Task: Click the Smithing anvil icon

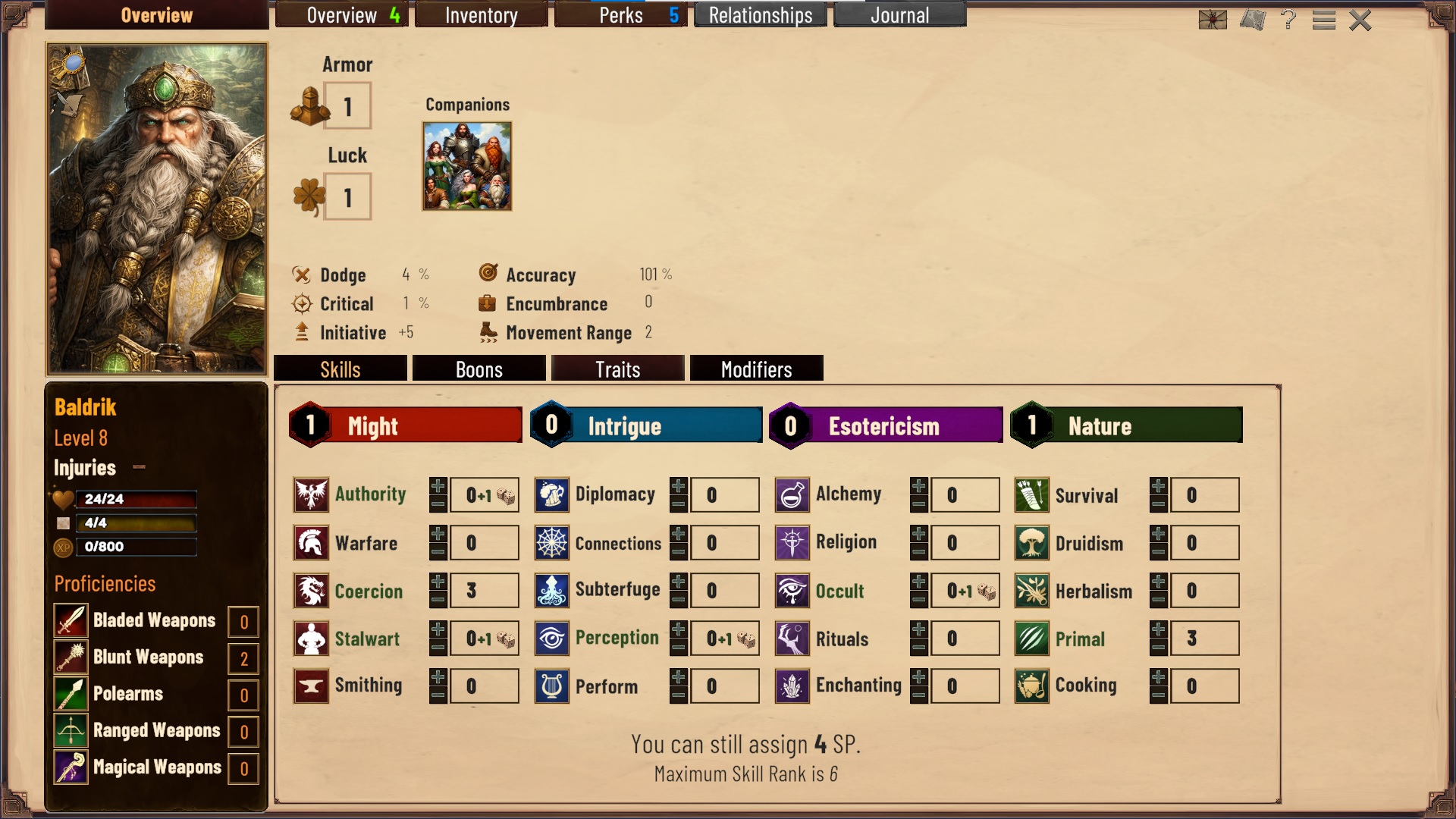Action: (311, 686)
